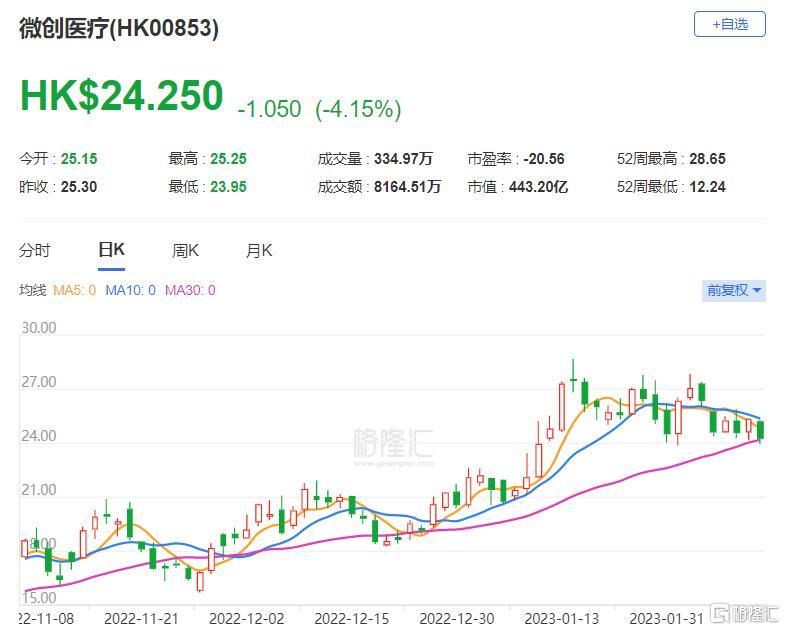Click the 2022-11-21 date axis label
Image resolution: width=785 pixels, height=630 pixels.
tap(141, 618)
